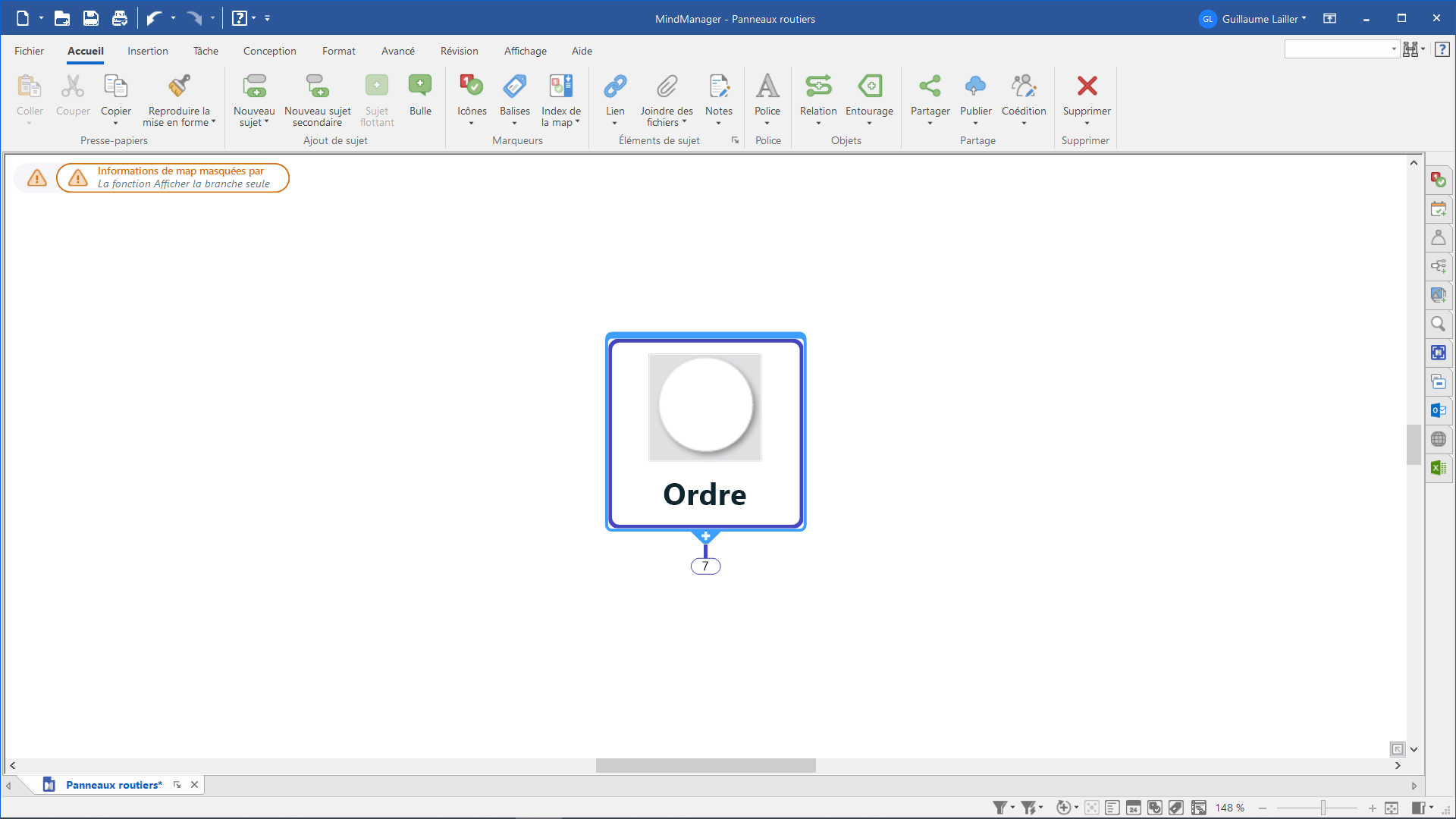Image resolution: width=1456 pixels, height=819 pixels.
Task: Switch to the Affichage tab
Action: pos(525,51)
